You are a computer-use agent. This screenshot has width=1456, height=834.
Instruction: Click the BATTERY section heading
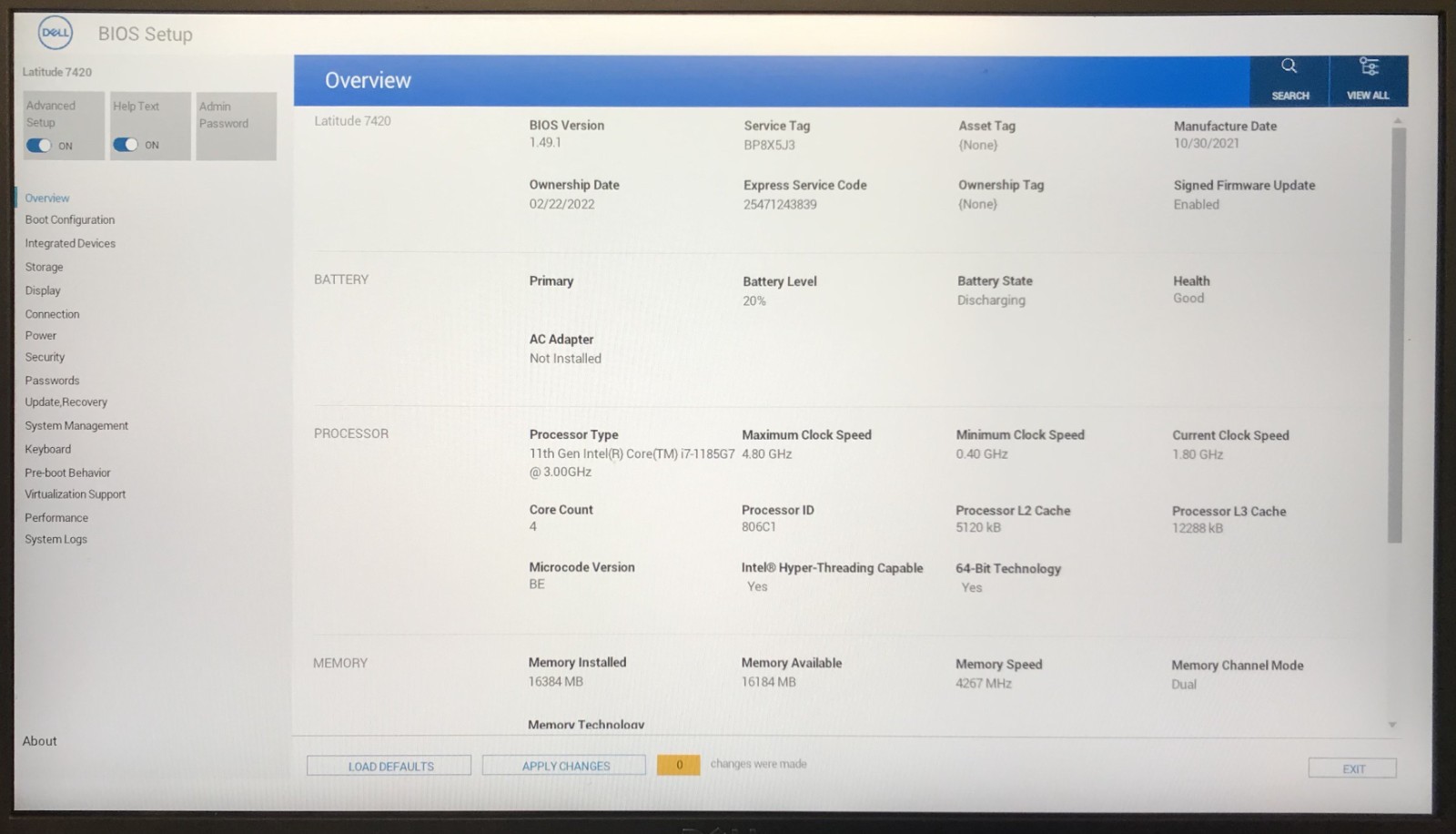[341, 280]
